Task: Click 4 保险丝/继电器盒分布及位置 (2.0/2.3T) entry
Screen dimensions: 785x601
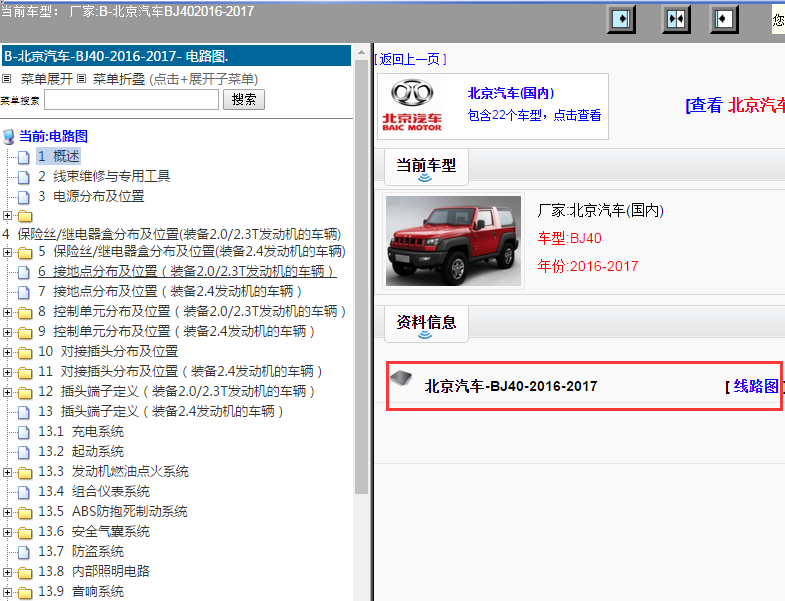Action: 172,234
